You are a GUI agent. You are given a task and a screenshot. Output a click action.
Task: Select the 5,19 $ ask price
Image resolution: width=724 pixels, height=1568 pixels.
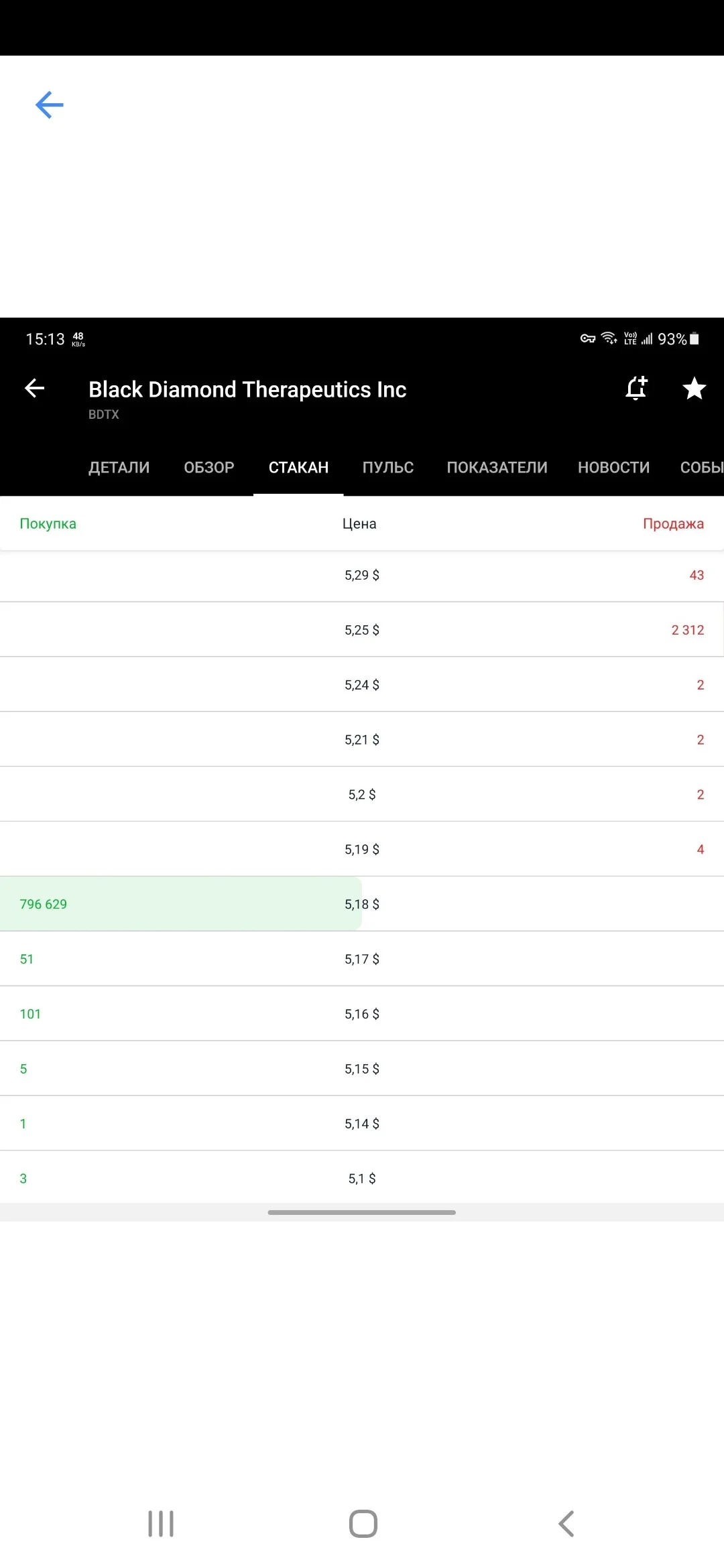[362, 850]
